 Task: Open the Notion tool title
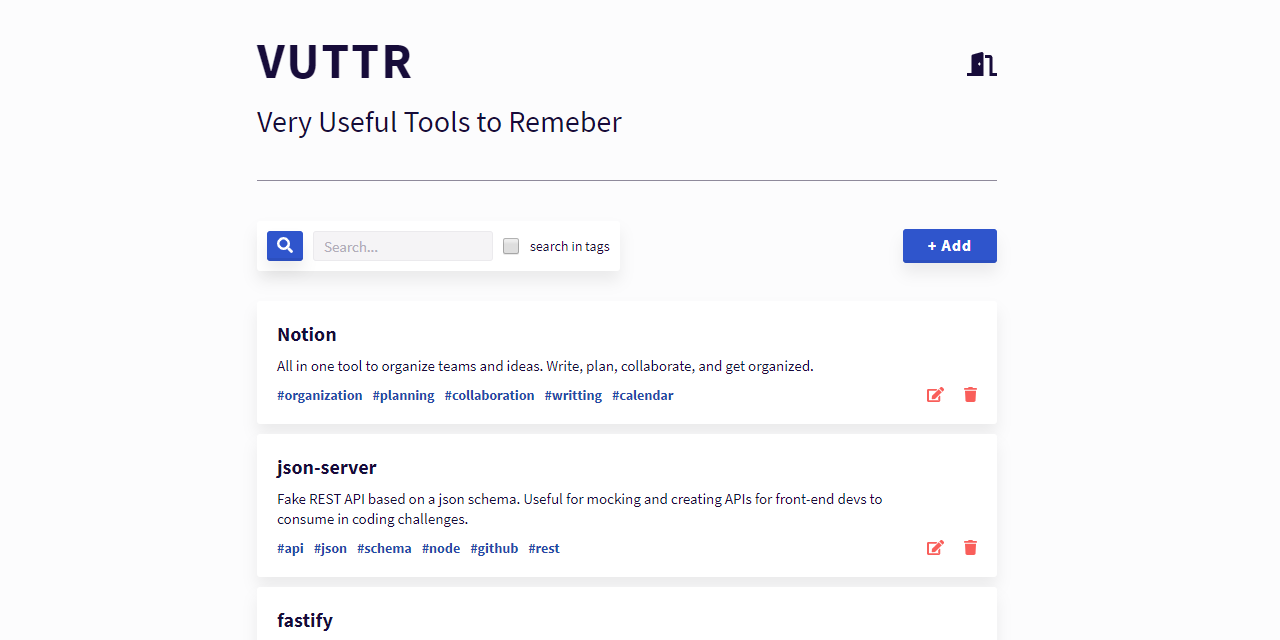point(307,334)
